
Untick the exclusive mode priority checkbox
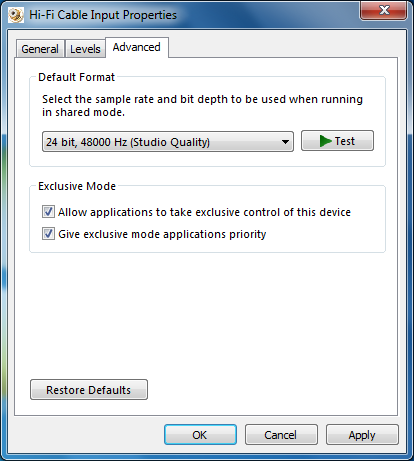(48, 234)
